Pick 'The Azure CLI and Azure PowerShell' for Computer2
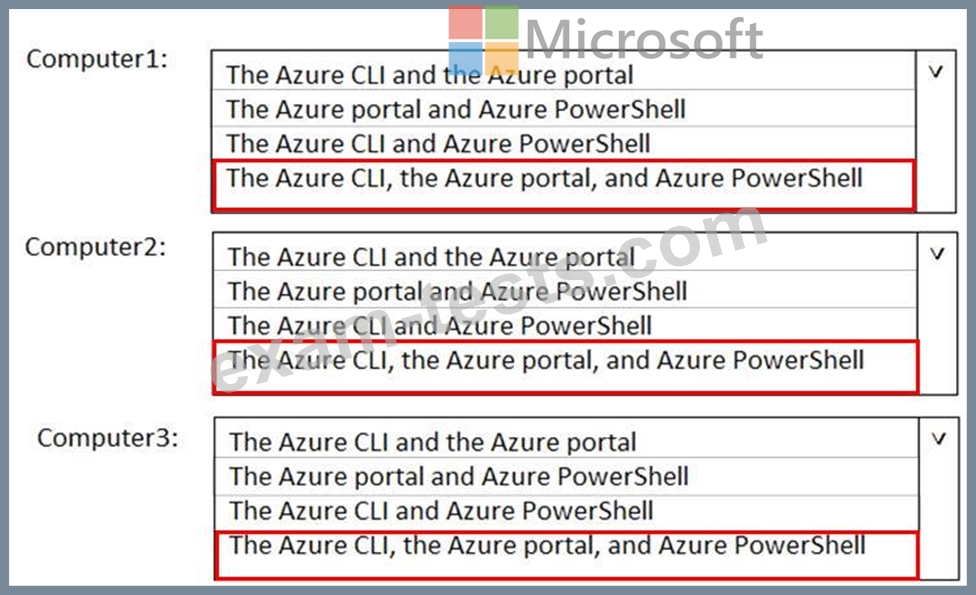Screen dimensions: 976x595 [x=439, y=325]
